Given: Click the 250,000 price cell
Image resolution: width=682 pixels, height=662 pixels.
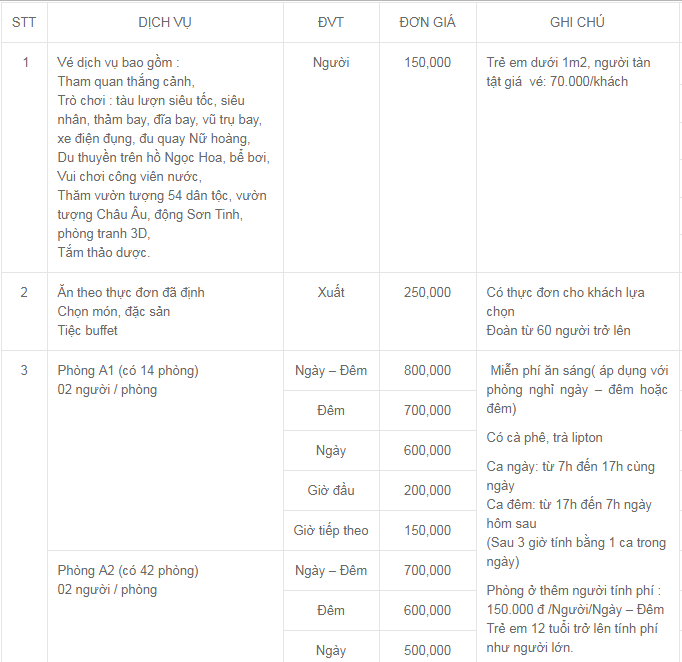Looking at the screenshot, I should click(427, 293).
